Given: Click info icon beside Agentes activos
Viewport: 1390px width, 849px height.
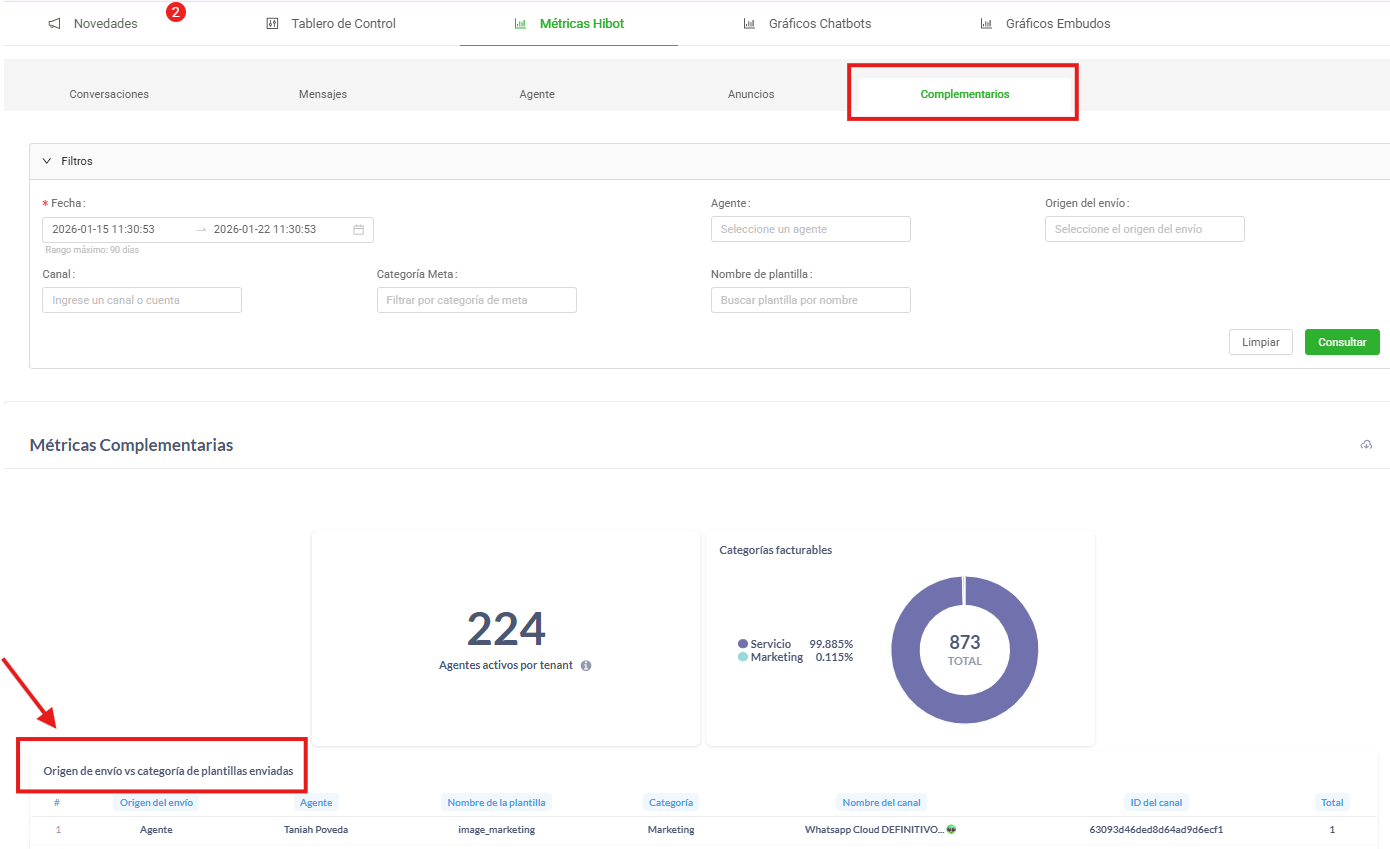Looking at the screenshot, I should (586, 666).
